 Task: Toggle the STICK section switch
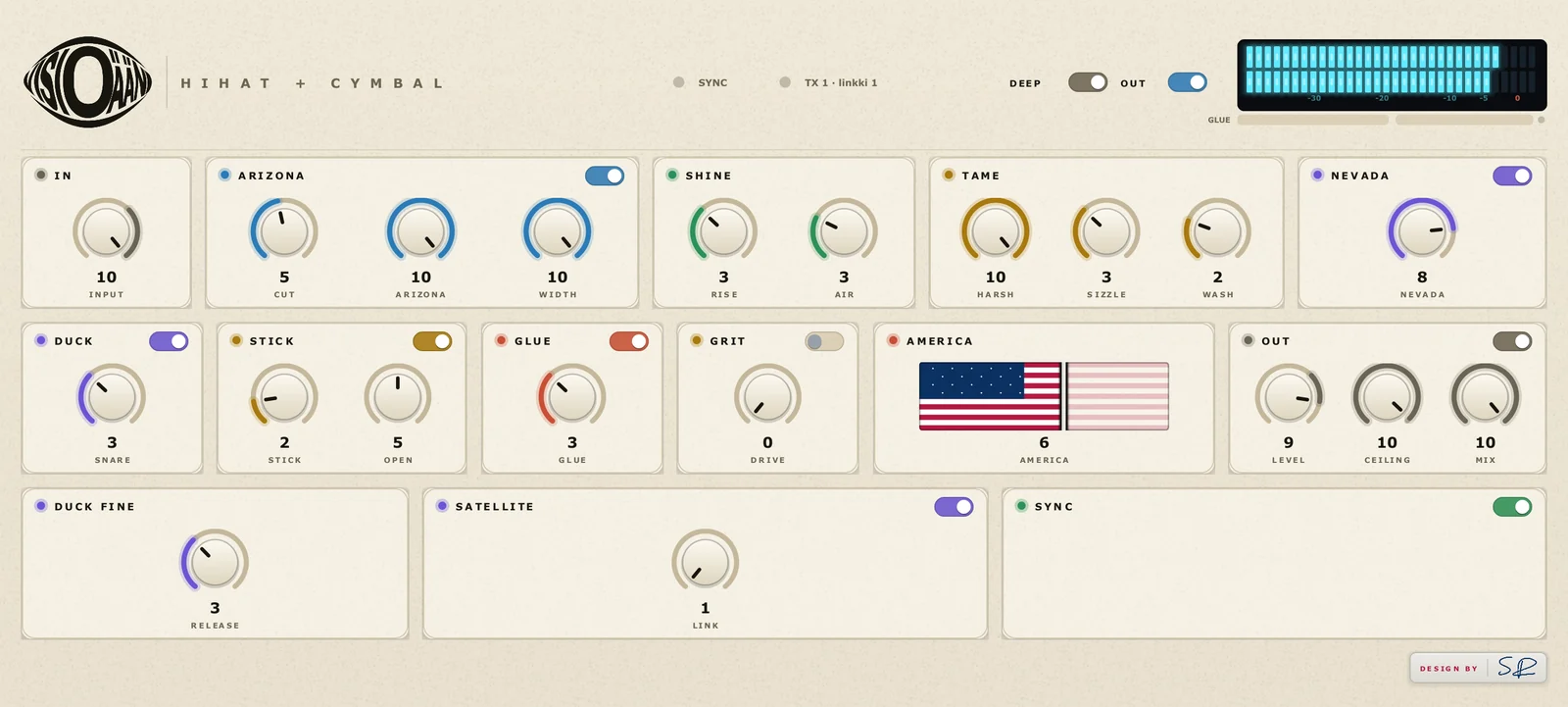tap(432, 341)
